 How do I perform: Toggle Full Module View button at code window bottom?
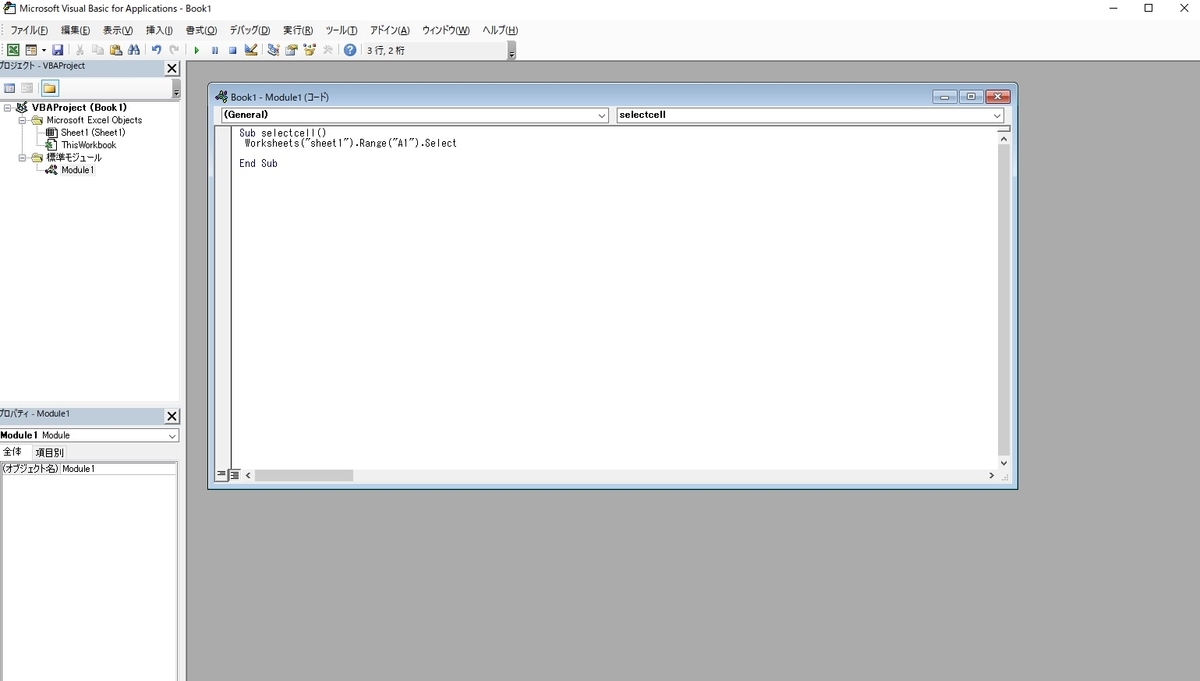pos(234,475)
